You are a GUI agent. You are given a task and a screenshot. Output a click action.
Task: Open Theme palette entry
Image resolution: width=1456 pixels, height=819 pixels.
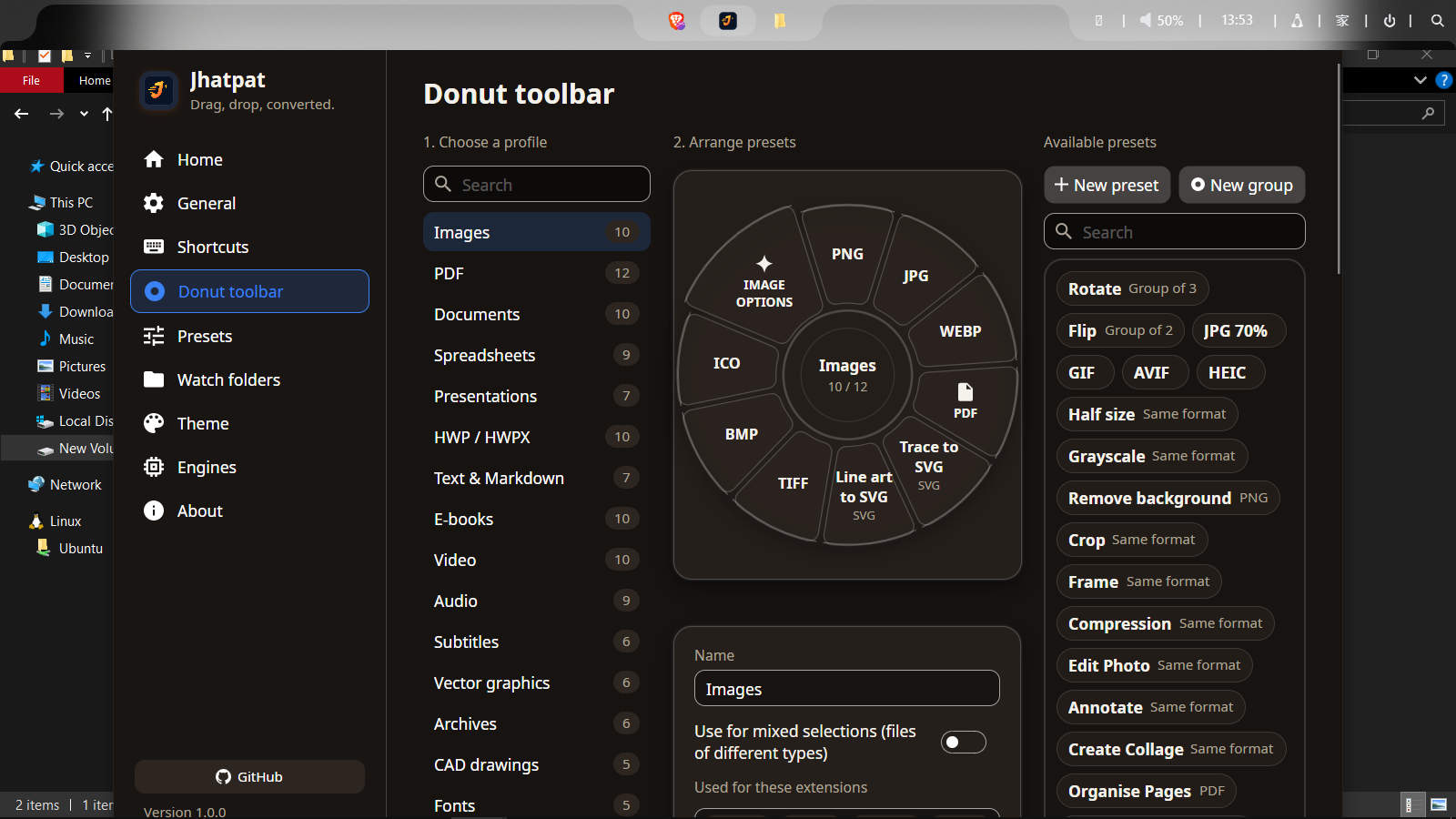[249, 423]
